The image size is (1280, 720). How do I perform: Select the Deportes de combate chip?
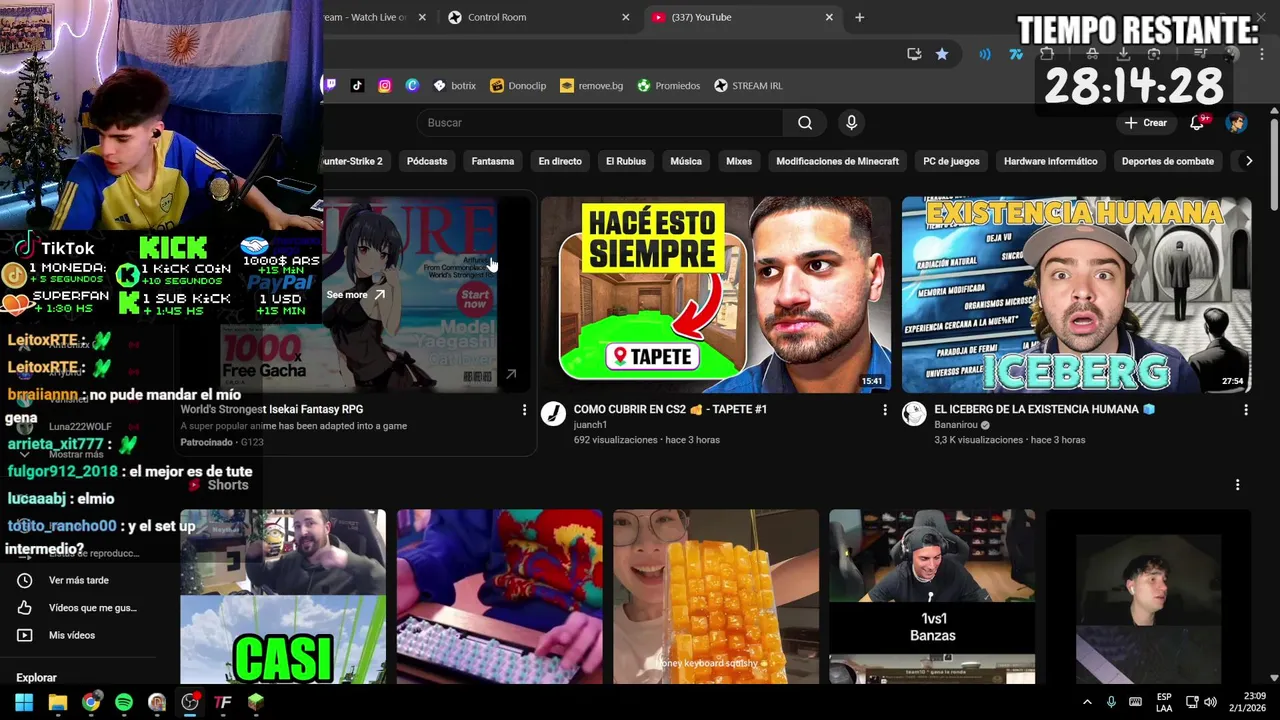coord(1168,161)
